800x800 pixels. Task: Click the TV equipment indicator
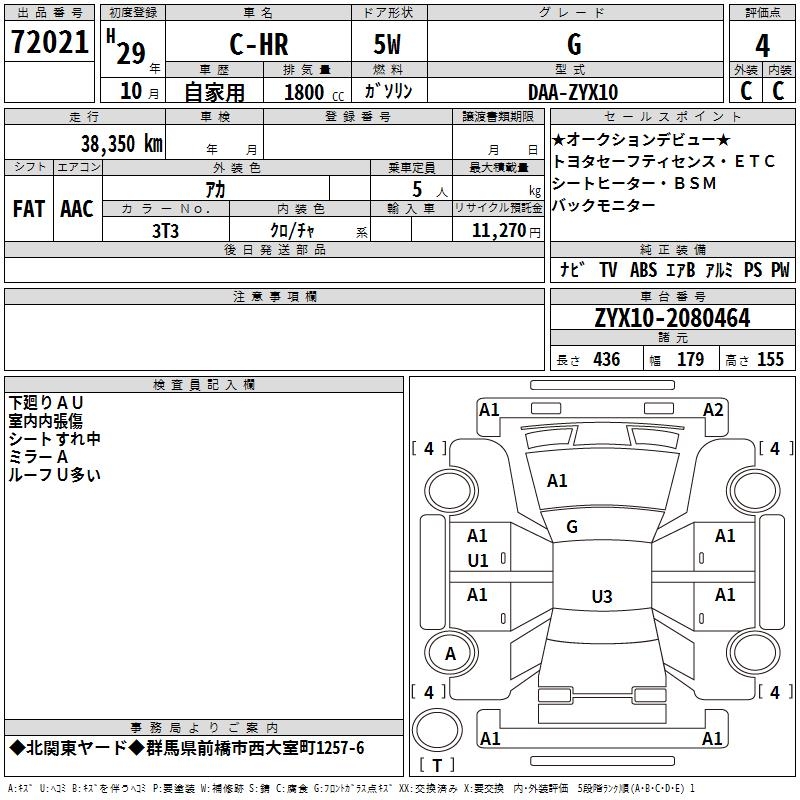pyautogui.click(x=608, y=270)
